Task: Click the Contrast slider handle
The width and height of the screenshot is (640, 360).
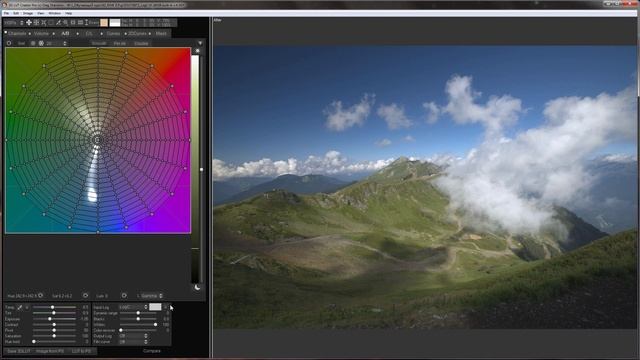Action: pos(54,324)
